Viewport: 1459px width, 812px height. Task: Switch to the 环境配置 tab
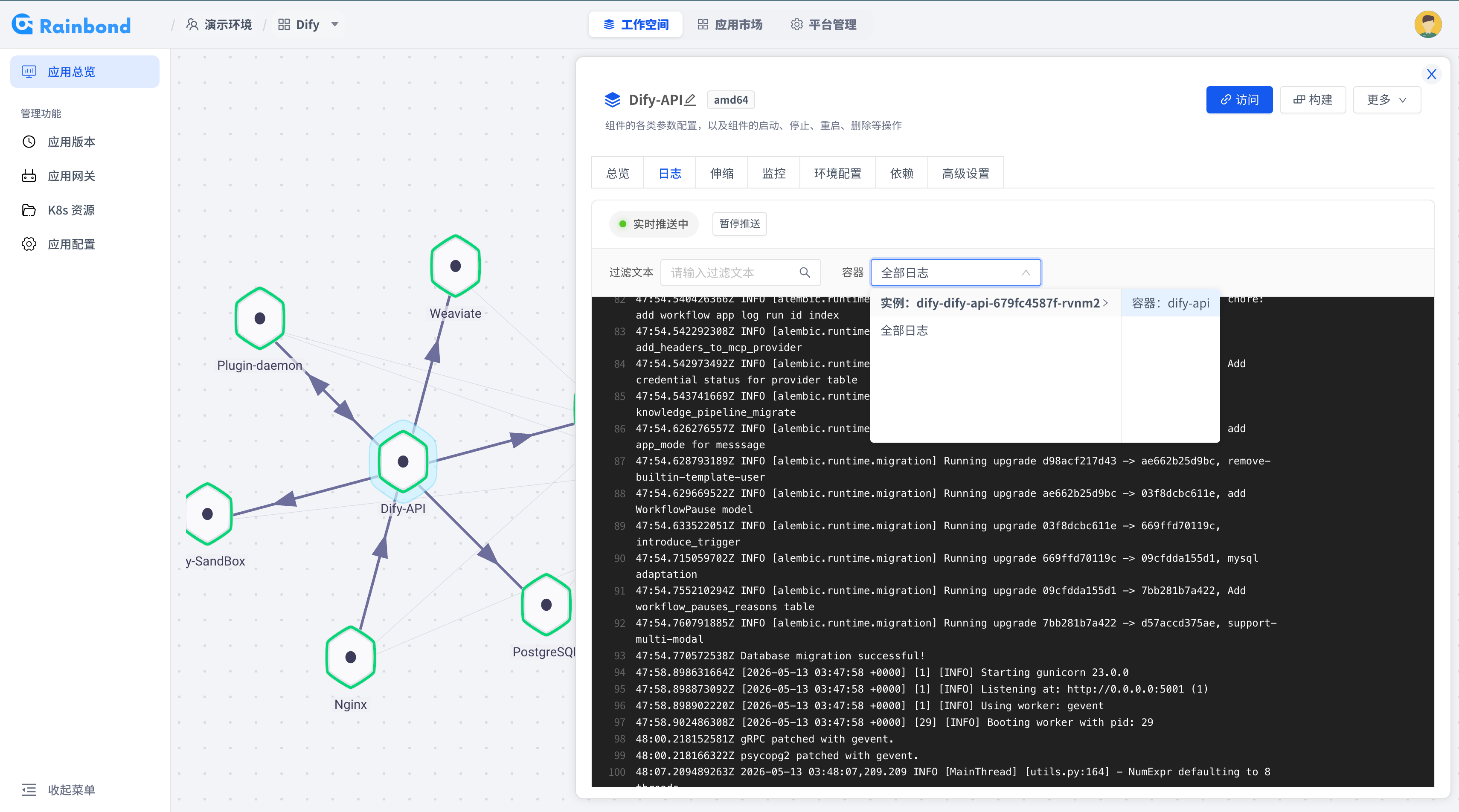(838, 173)
